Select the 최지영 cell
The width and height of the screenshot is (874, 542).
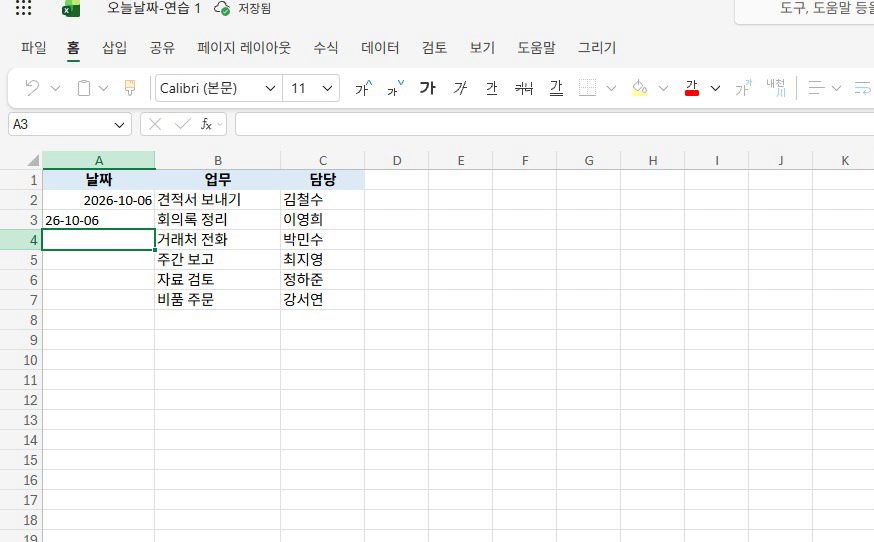(323, 260)
